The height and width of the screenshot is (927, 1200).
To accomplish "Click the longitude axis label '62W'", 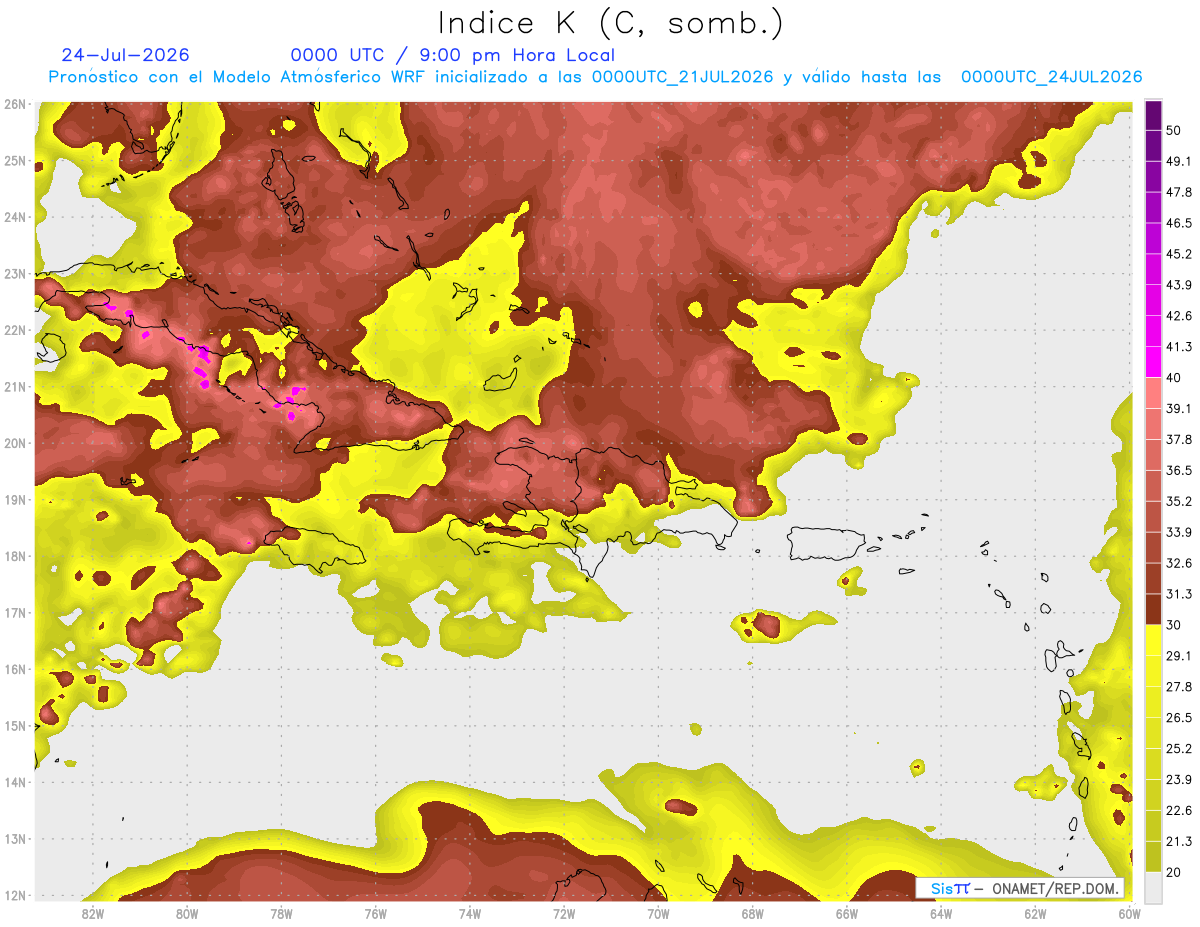I will [x=1035, y=913].
